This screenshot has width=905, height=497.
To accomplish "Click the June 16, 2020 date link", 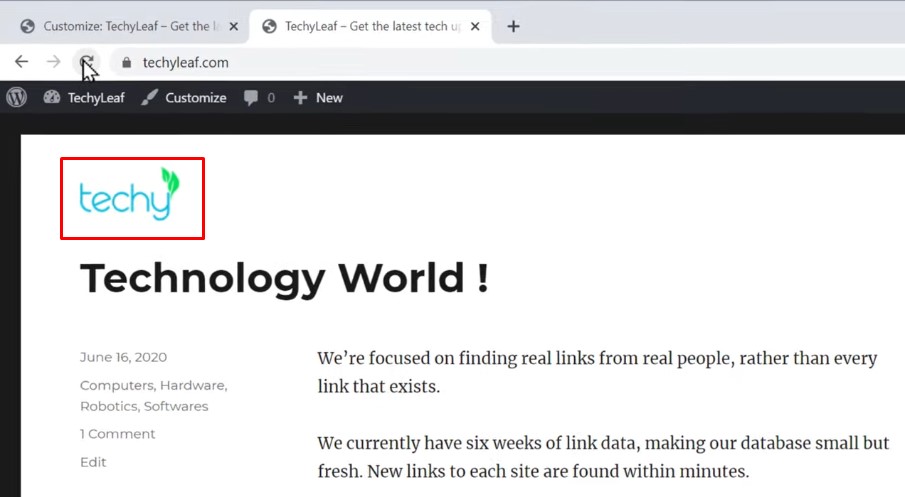I will [123, 357].
